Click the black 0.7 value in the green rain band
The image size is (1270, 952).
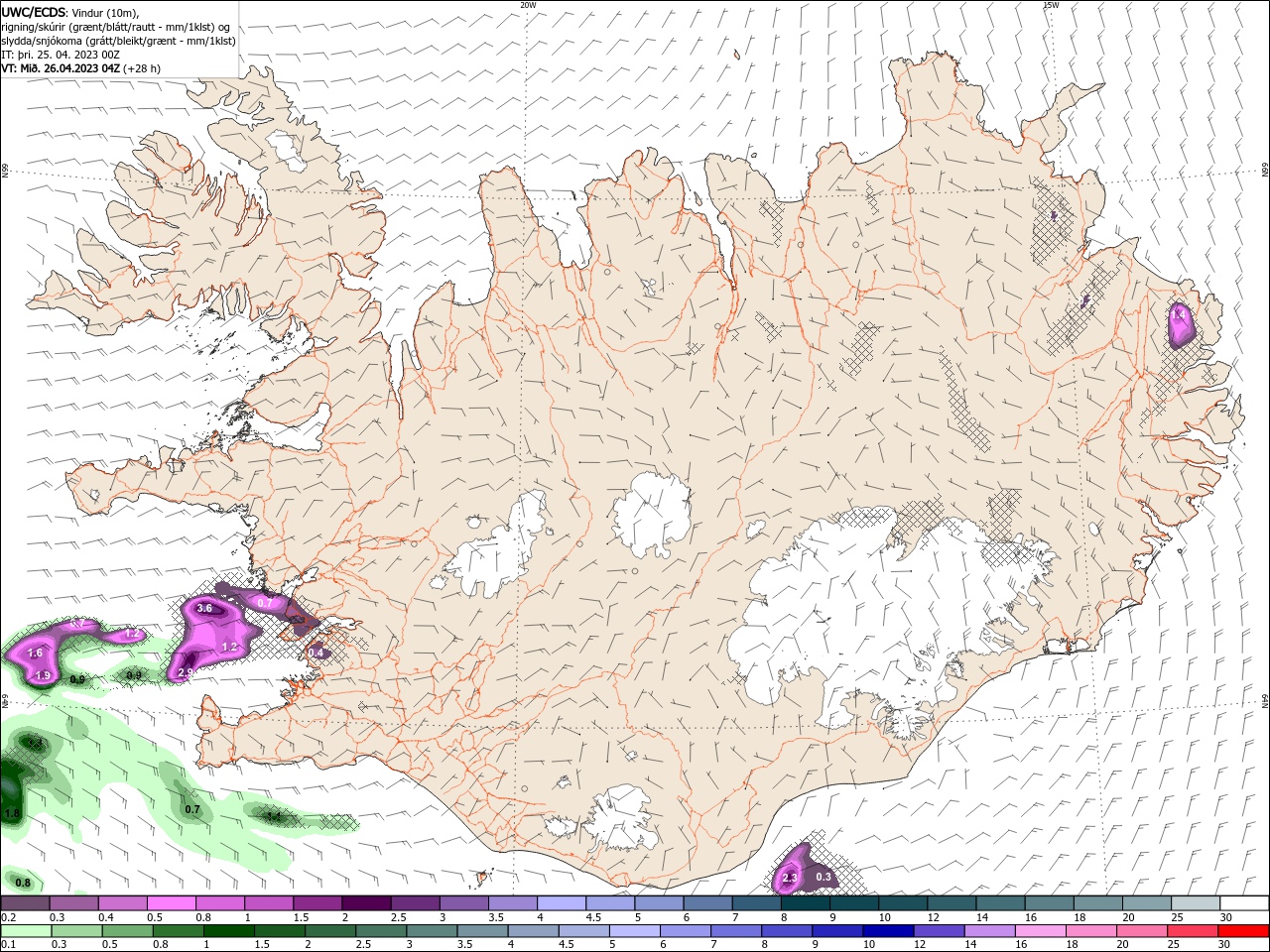point(192,809)
